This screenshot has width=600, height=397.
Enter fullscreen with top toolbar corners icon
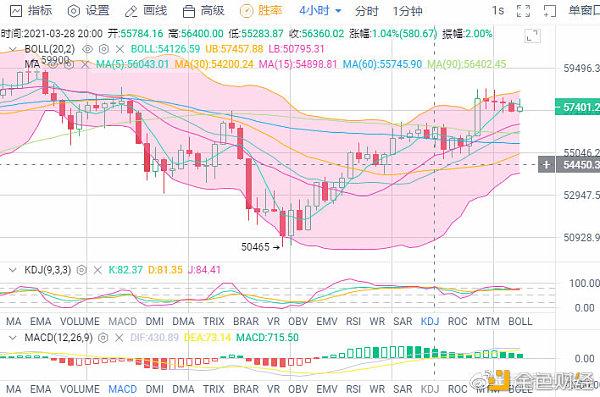point(523,11)
